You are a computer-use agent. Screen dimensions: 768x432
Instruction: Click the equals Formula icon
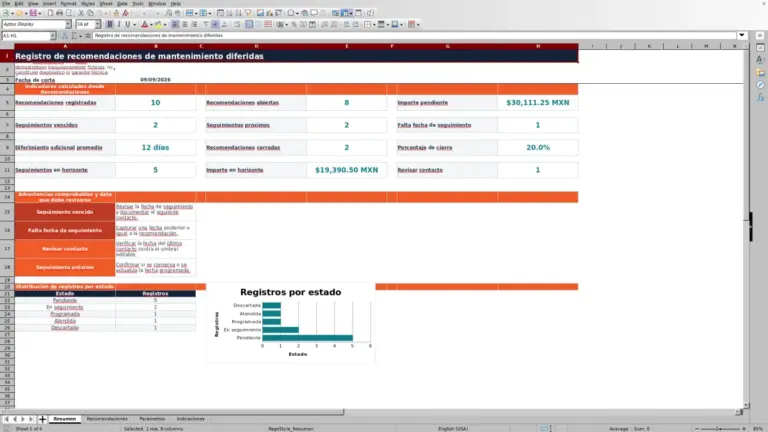click(x=88, y=36)
